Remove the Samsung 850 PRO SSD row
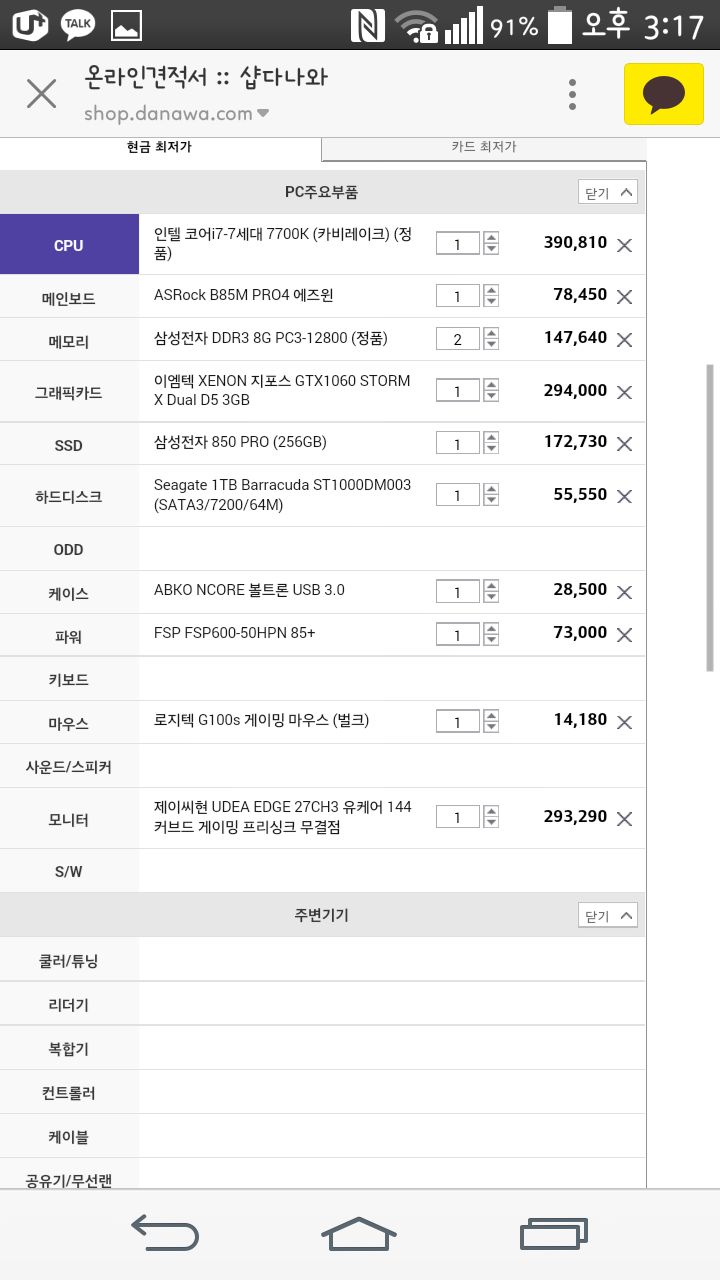Screen dimensions: 720x1280 pos(625,444)
